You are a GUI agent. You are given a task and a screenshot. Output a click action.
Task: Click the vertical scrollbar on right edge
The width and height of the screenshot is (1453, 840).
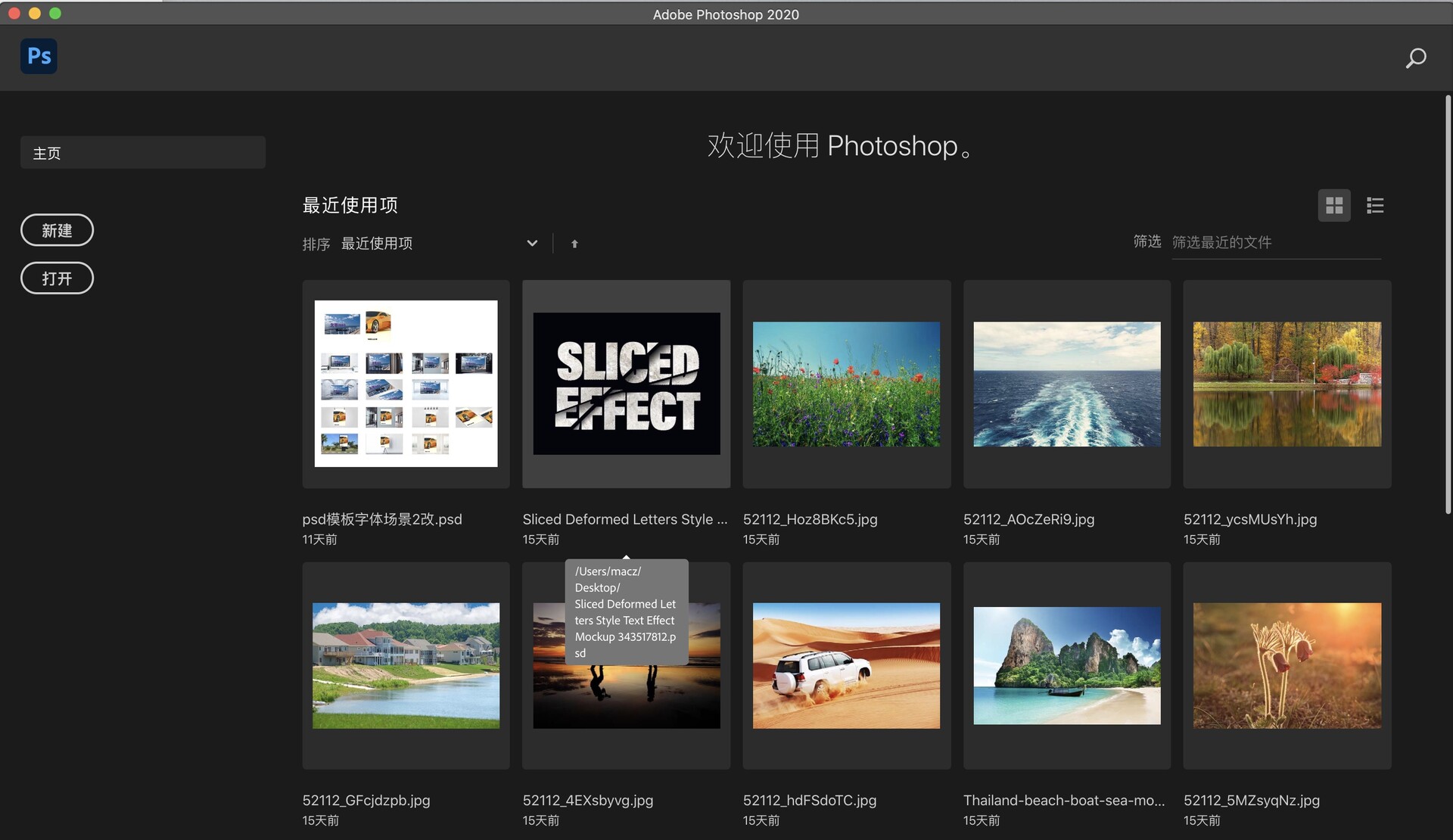click(1448, 305)
